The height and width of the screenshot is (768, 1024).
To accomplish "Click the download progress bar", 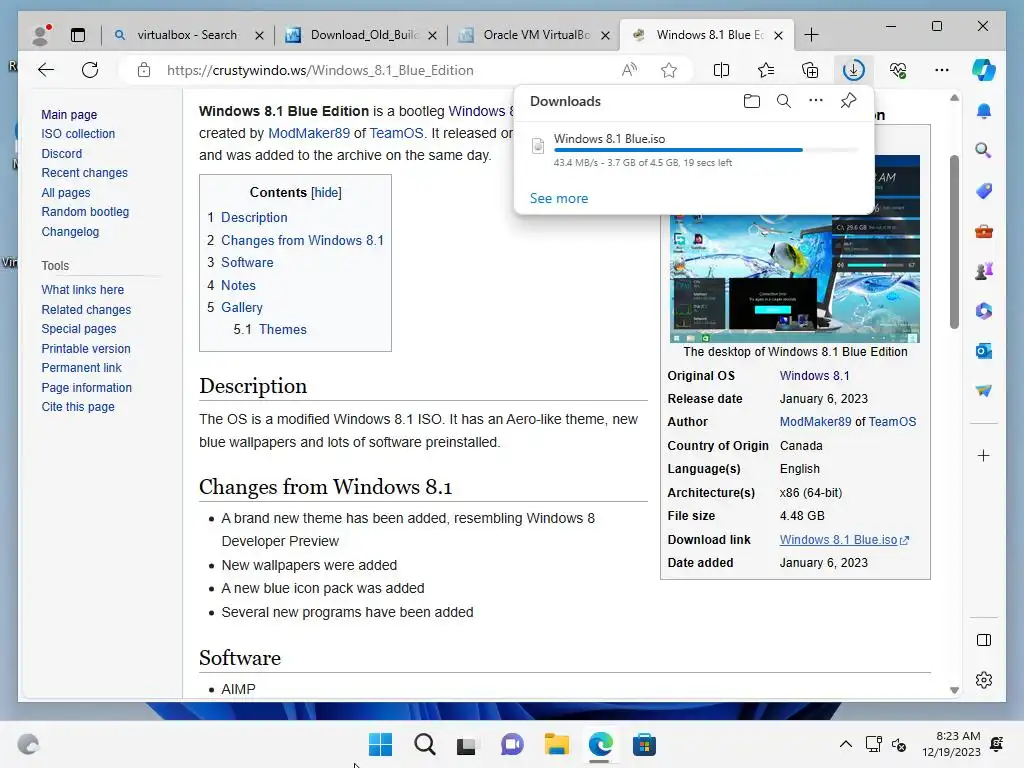I will click(x=705, y=150).
